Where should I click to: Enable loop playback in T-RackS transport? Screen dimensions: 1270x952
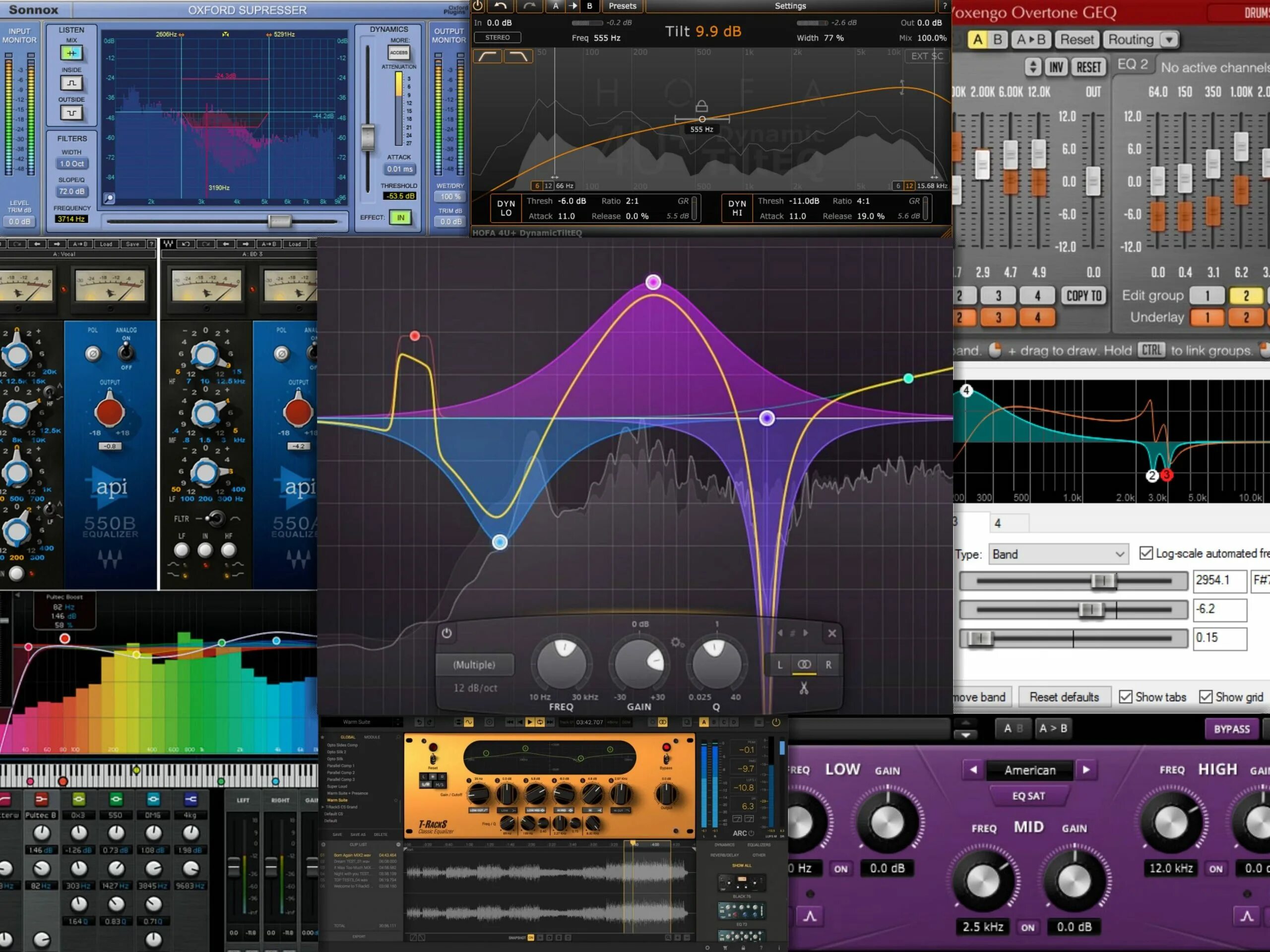point(540,722)
